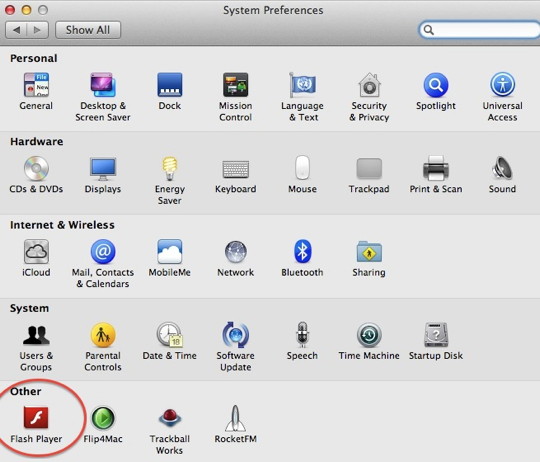This screenshot has height=462, width=540.
Task: Focus the search field in toolbar
Action: 479,30
